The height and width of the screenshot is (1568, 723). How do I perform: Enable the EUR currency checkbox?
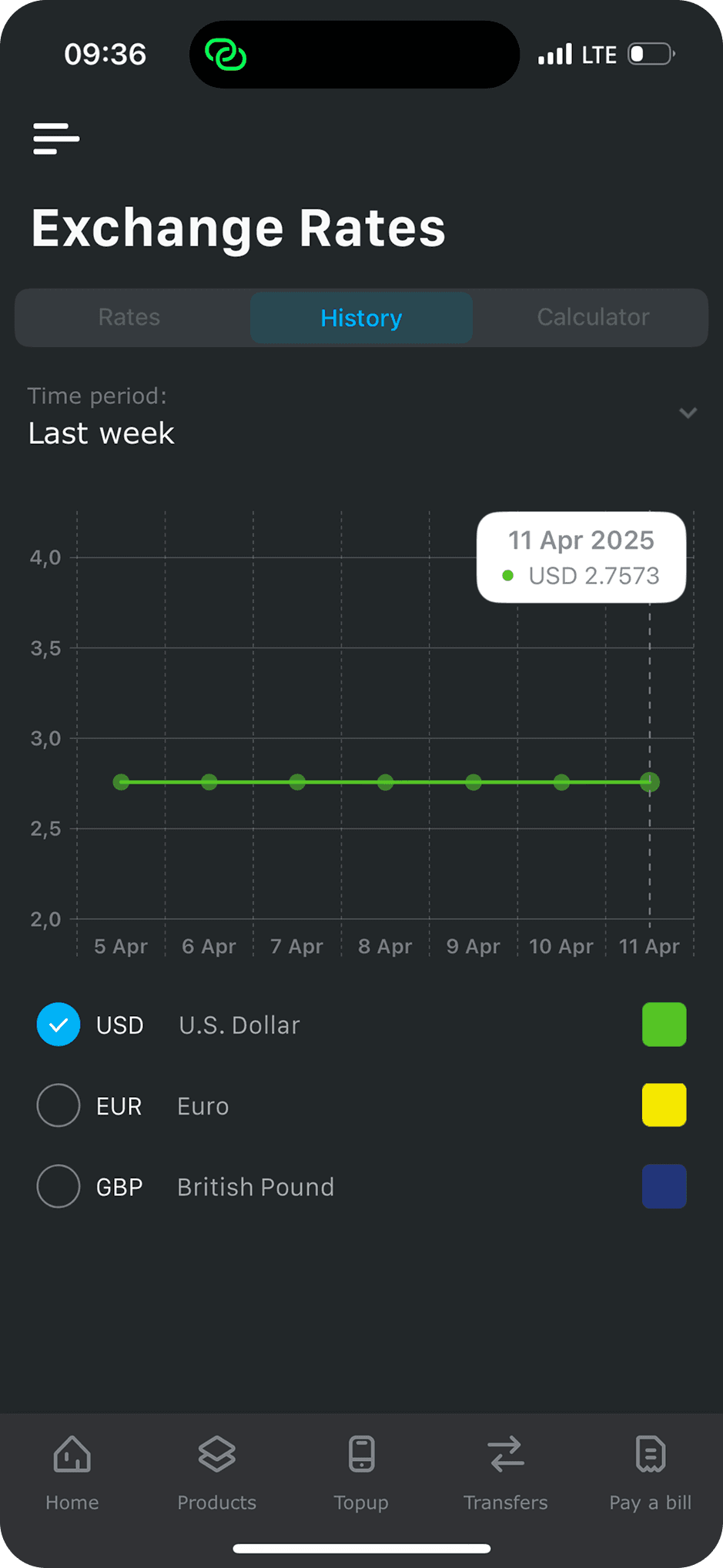click(x=59, y=1105)
